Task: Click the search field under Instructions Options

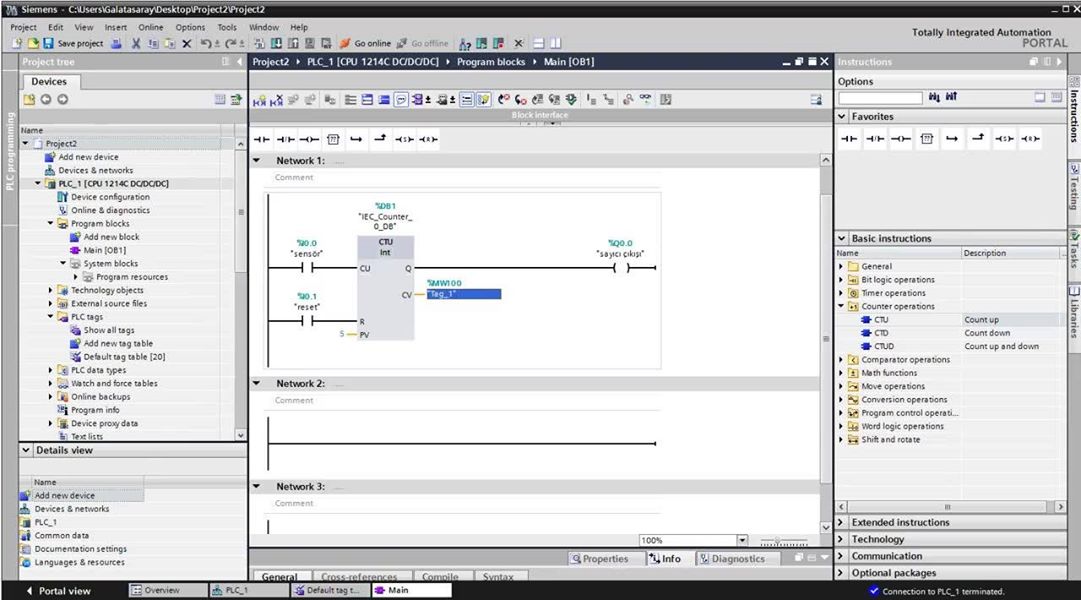Action: point(880,98)
